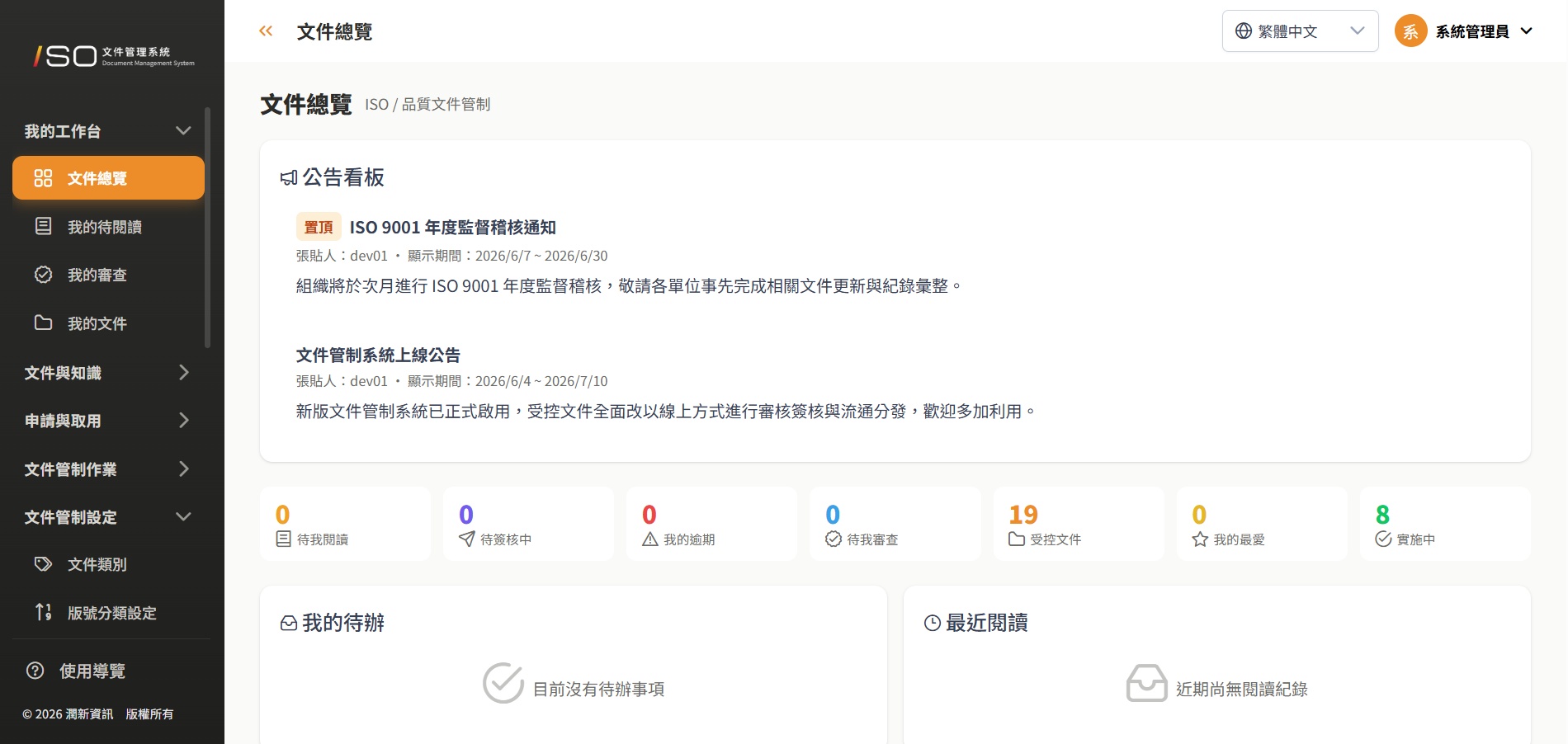Click the warning triangle icon in the 我的逾期 card
This screenshot has height=744, width=1568.
[650, 539]
